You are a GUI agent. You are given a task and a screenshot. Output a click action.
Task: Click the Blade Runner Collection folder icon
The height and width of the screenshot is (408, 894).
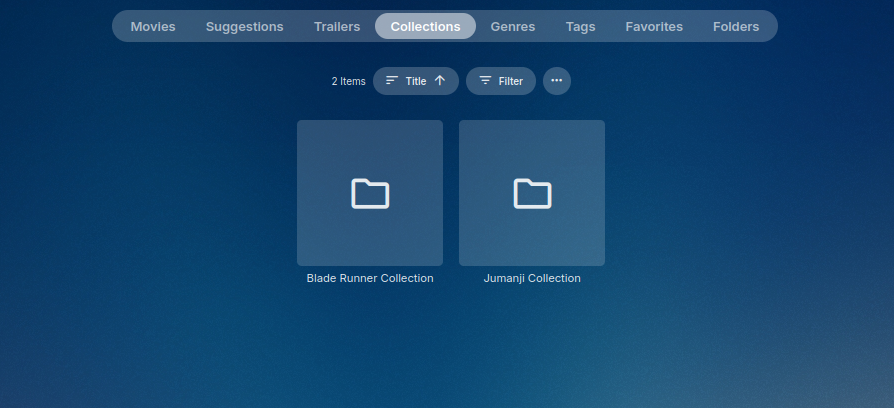pyautogui.click(x=370, y=193)
